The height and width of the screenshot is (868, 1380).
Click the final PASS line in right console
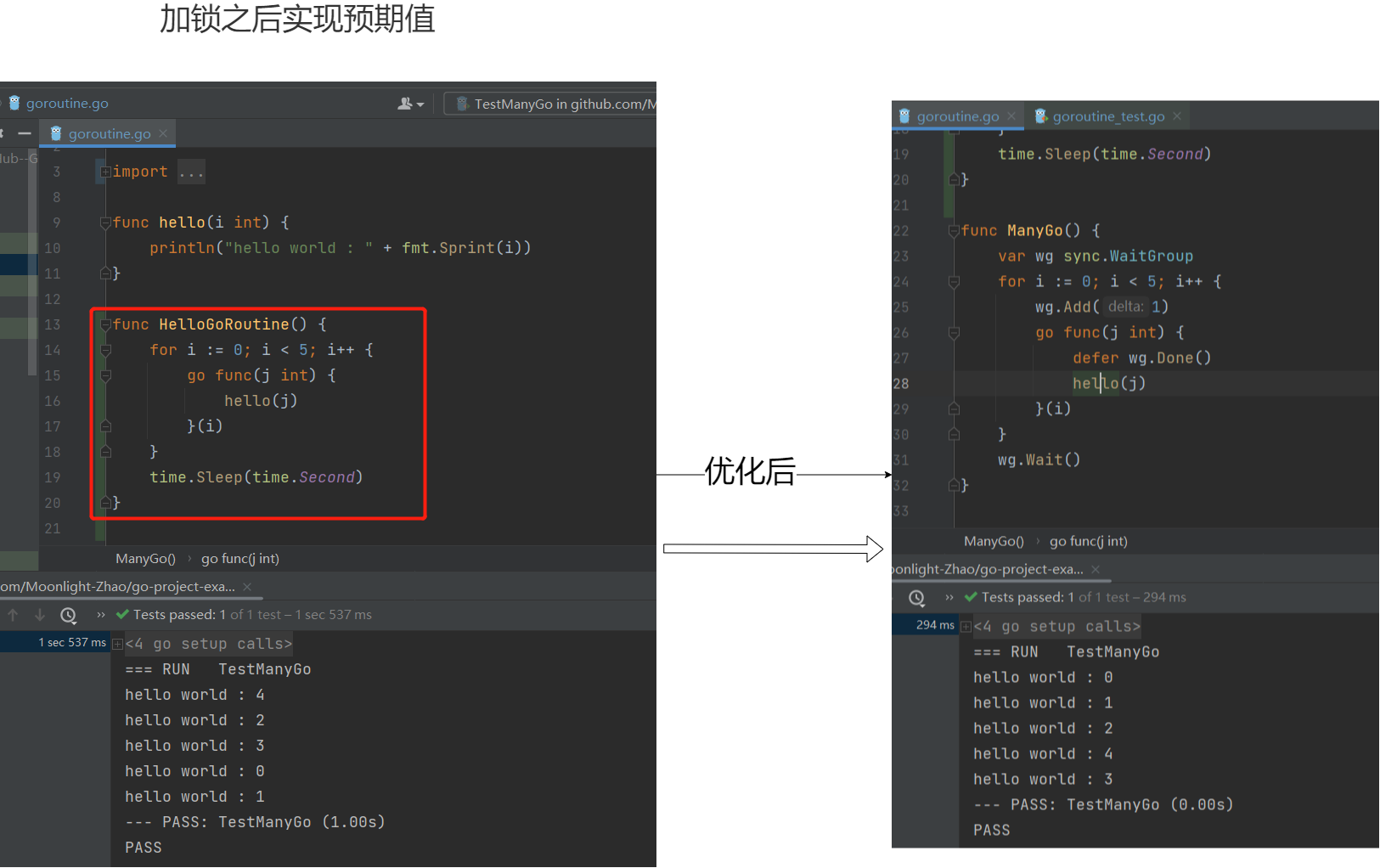[992, 830]
